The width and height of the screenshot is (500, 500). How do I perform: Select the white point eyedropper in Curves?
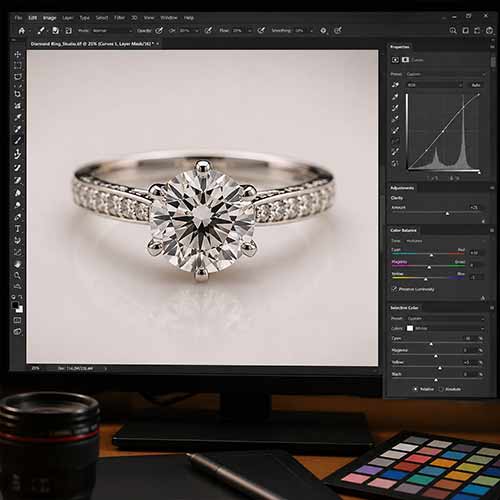coord(395,119)
